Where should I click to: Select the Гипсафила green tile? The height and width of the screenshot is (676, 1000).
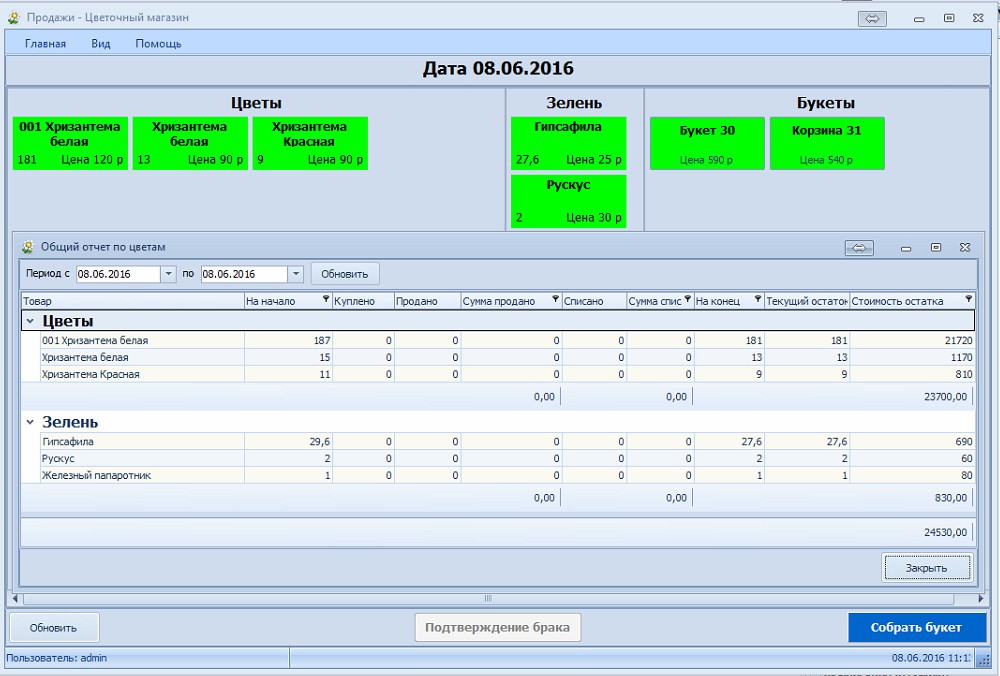click(x=568, y=143)
